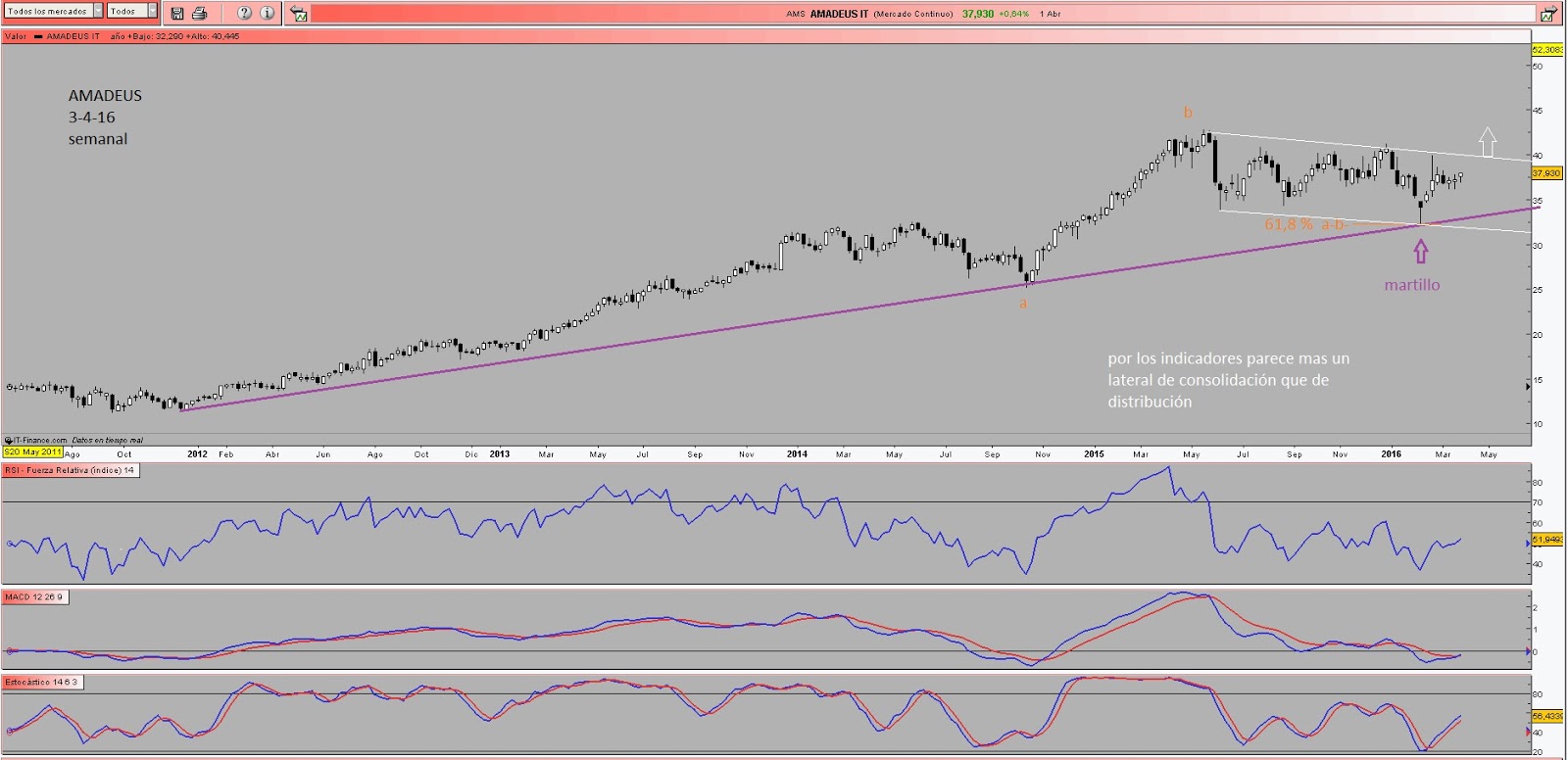
Task: Open the MACD 12 26 9 indicator label
Action: coord(34,596)
